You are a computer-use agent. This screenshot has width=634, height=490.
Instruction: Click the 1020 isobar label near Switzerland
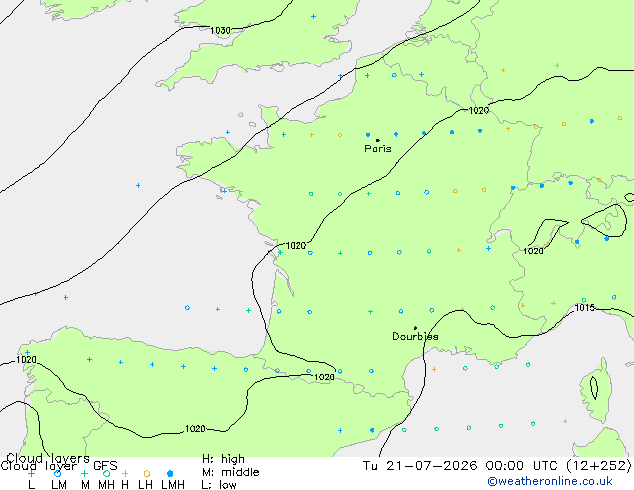click(533, 251)
